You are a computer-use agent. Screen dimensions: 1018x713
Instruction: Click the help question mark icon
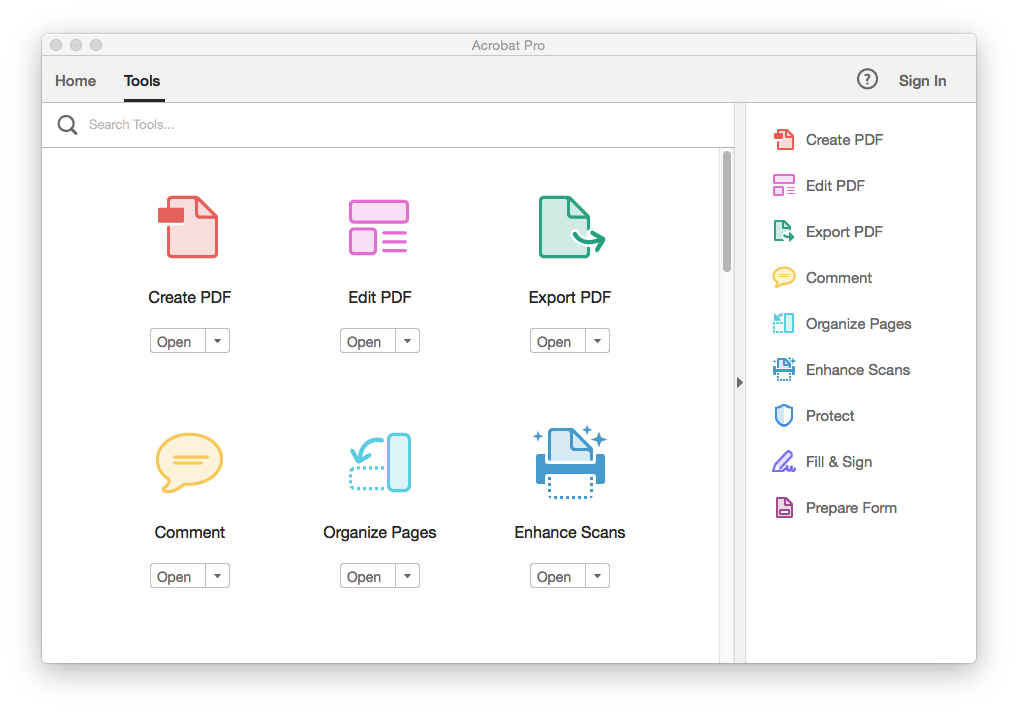[x=866, y=78]
